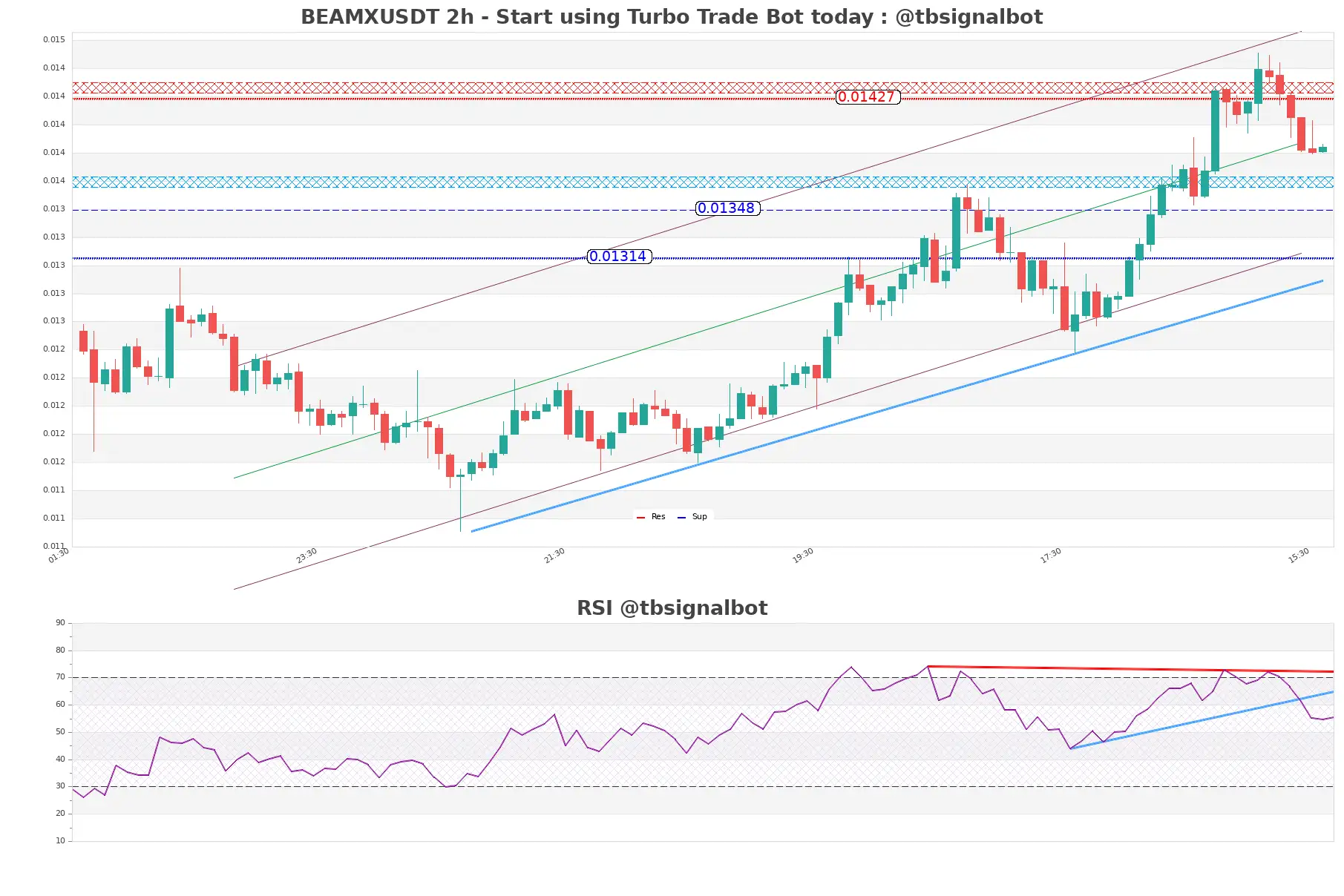
Task: Click the red Res legend line marker
Action: [640, 518]
